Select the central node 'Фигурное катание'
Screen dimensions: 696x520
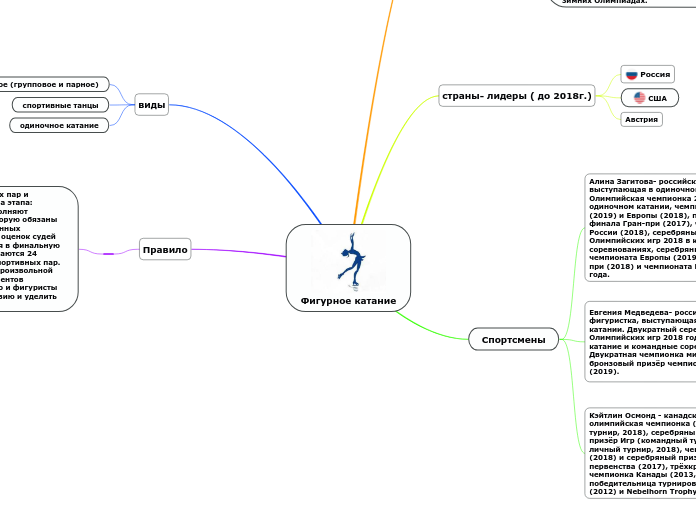coord(348,268)
